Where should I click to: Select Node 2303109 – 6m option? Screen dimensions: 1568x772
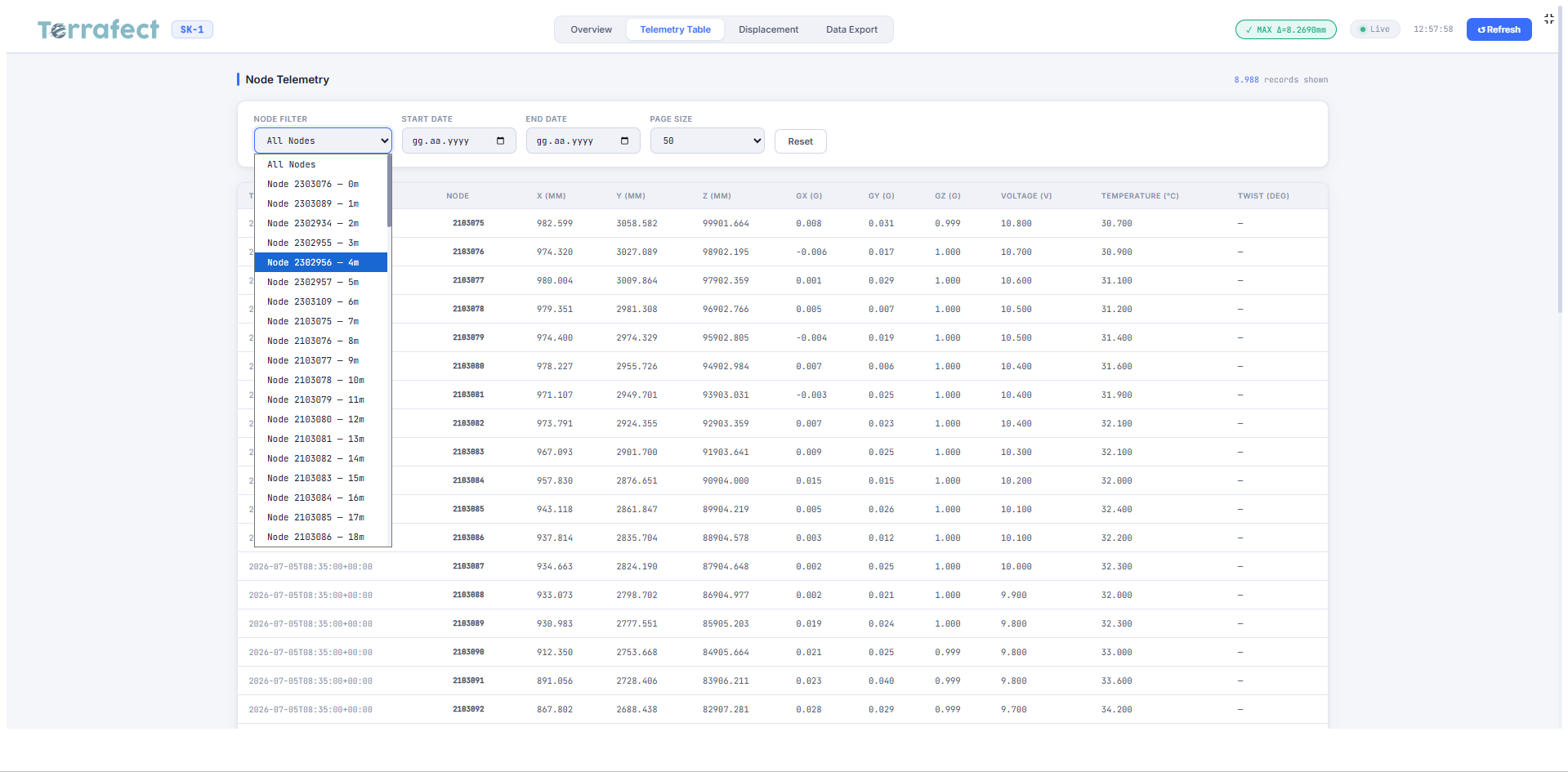coord(320,301)
